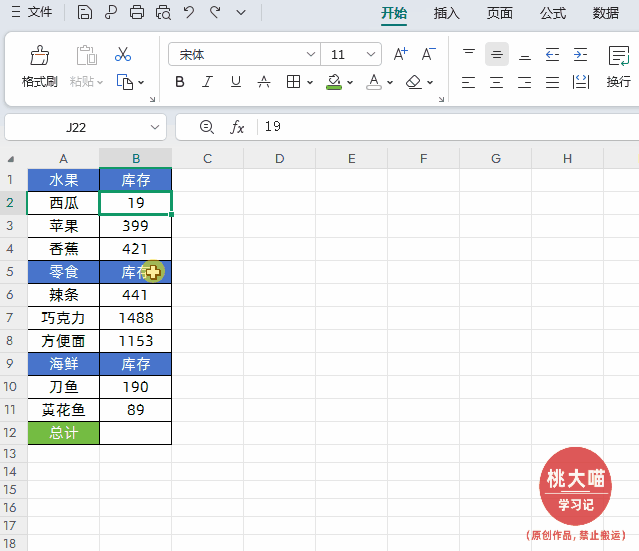Decrease indent icon
This screenshot has height=551, width=639.
coord(552,54)
